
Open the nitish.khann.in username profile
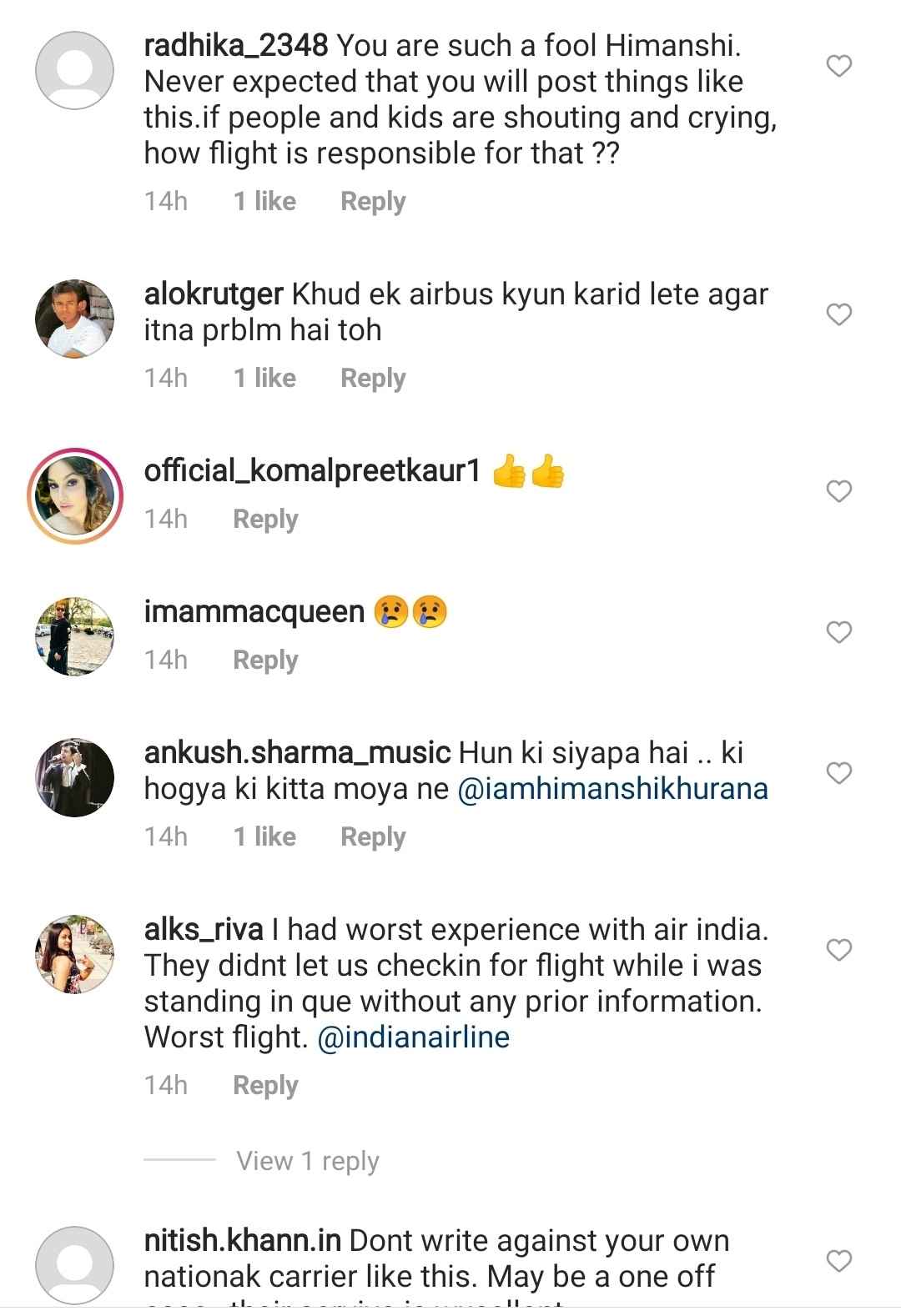click(242, 1241)
